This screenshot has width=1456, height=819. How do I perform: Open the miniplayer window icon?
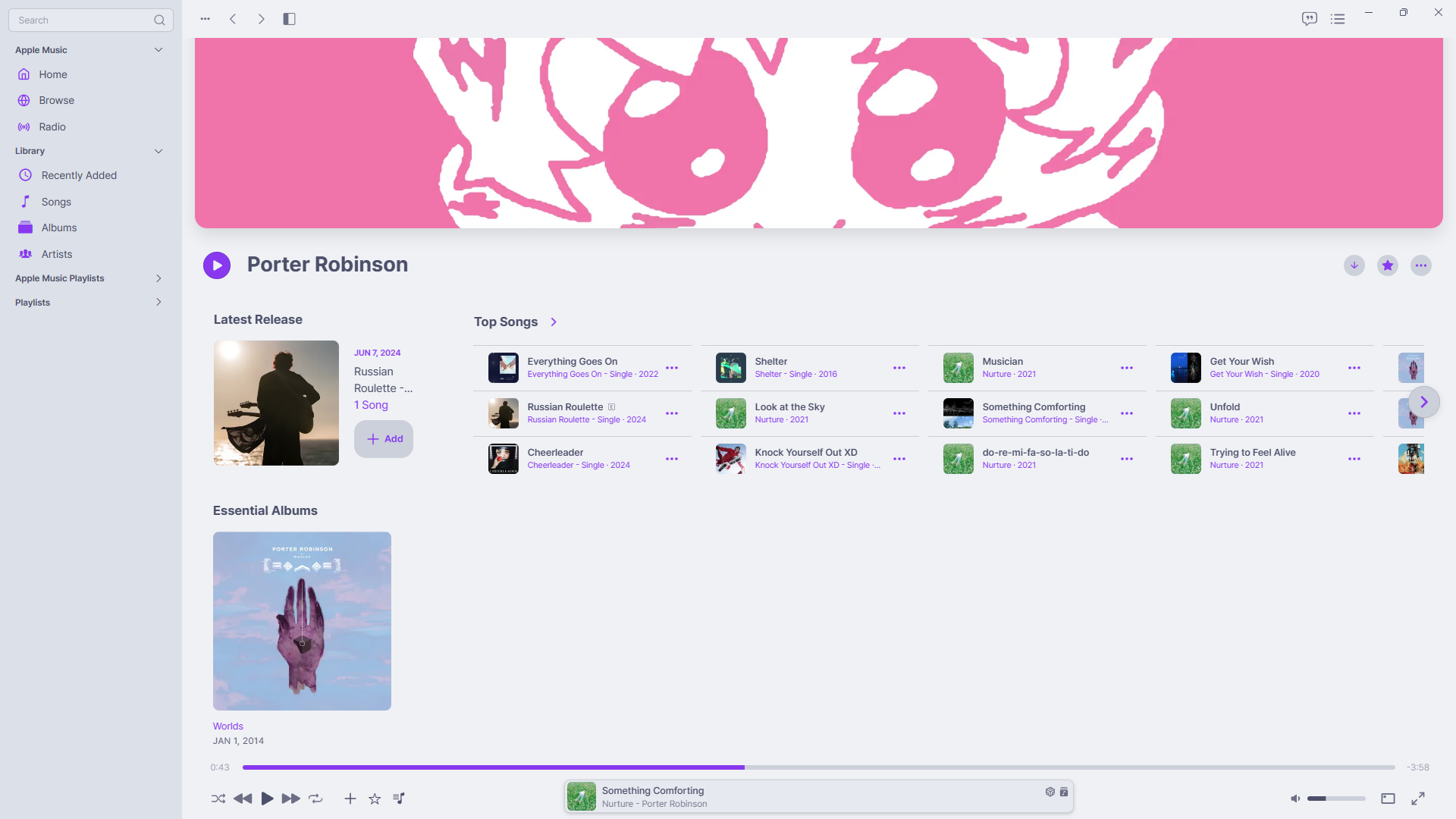point(1388,799)
